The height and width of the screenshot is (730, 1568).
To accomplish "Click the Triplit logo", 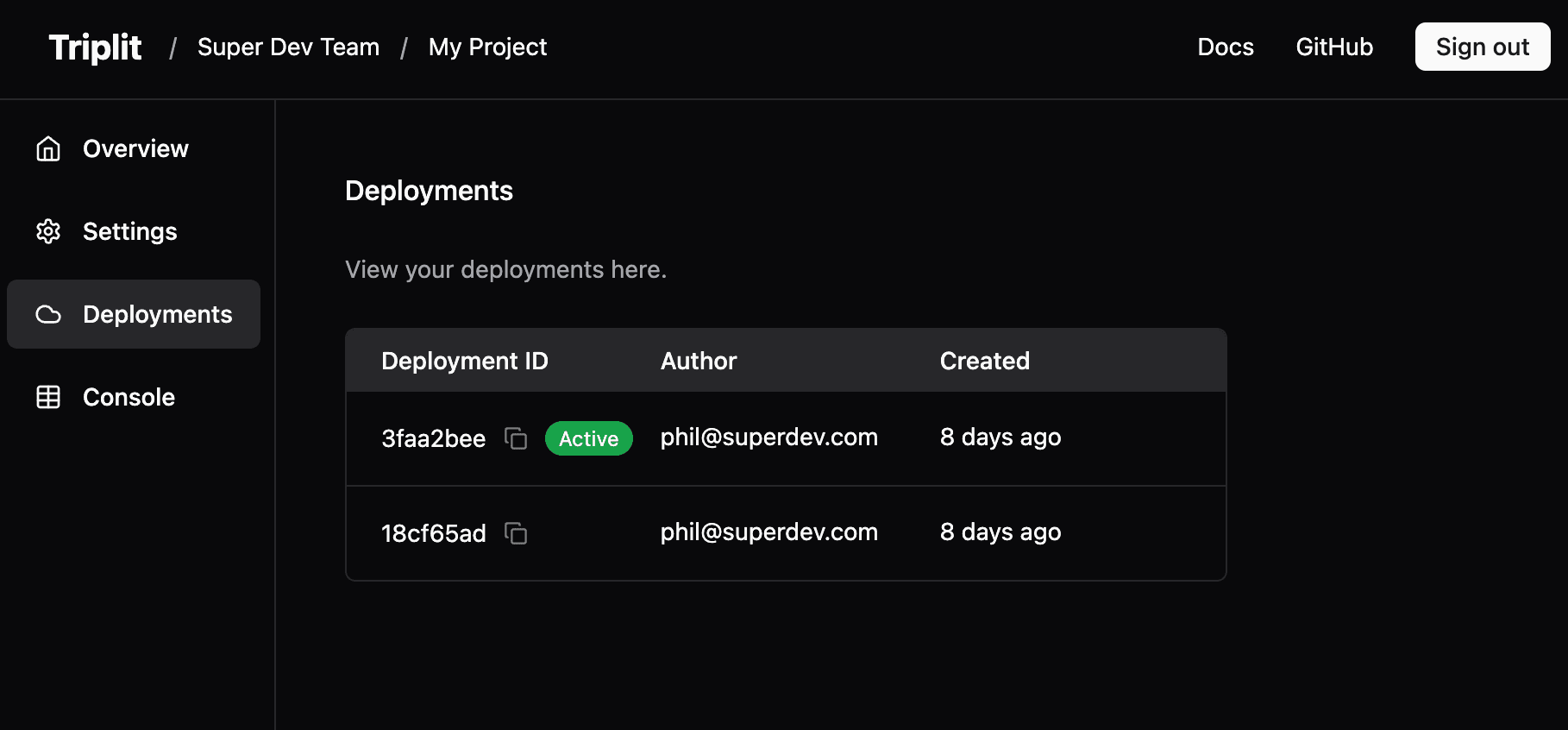I will [x=95, y=47].
